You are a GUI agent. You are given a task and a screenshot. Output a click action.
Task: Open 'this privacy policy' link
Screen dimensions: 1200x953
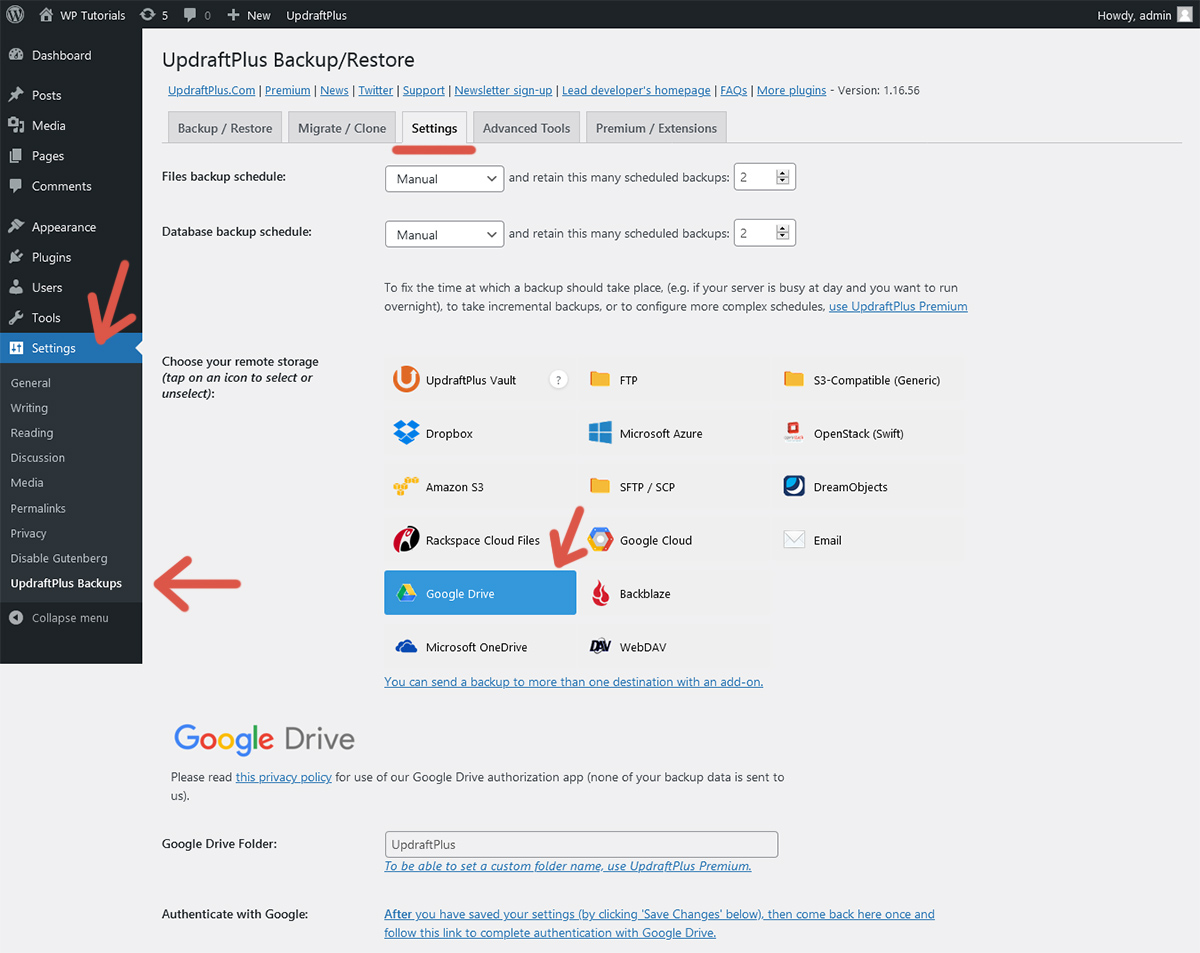click(x=284, y=777)
